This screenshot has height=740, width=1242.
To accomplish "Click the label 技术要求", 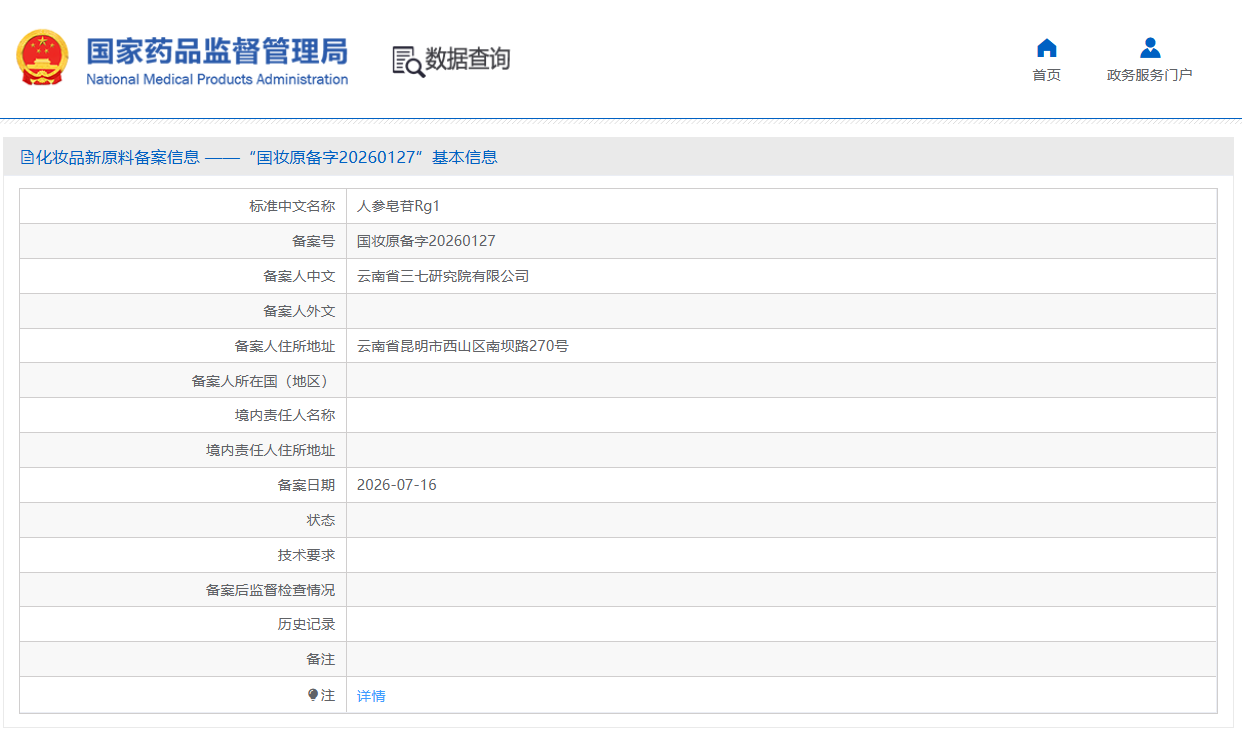I will click(x=306, y=555).
